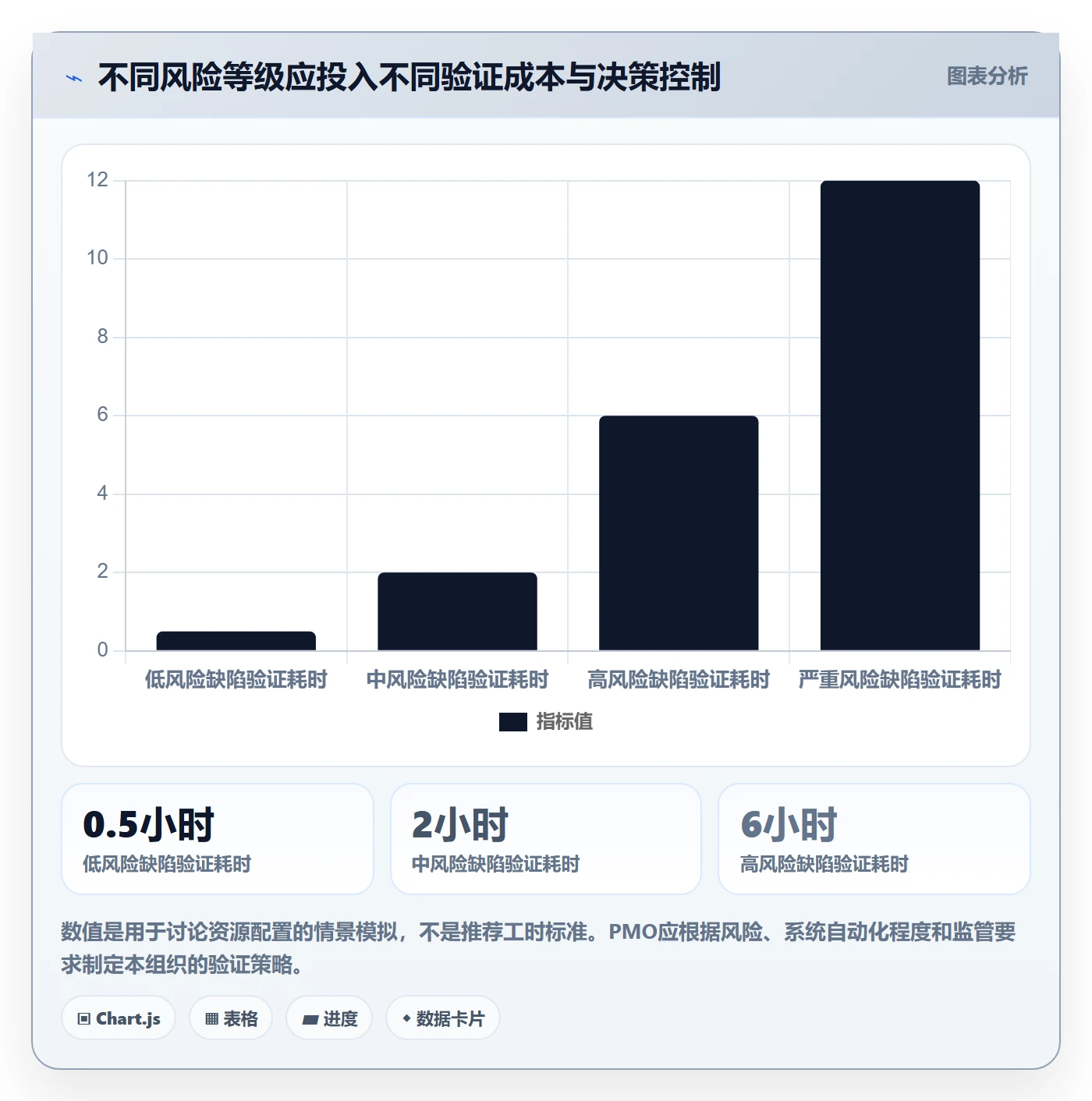
Task: Click the bar icon in the 进度 tag
Action: coord(310,1019)
